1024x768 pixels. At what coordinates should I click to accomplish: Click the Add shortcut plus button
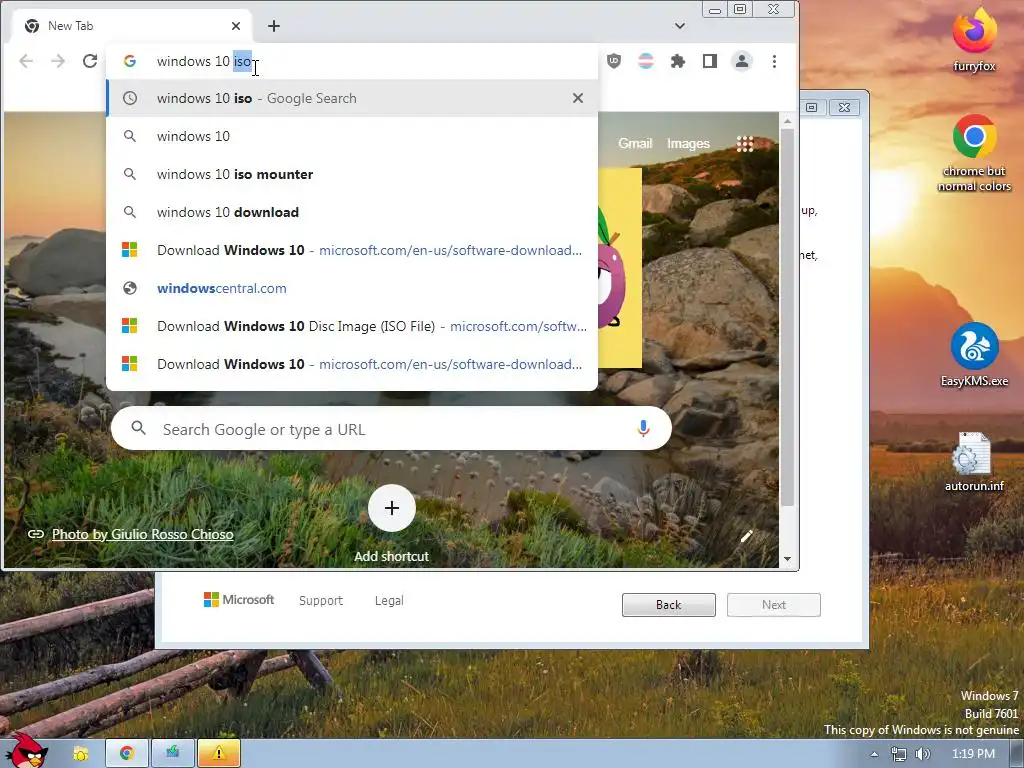point(392,507)
